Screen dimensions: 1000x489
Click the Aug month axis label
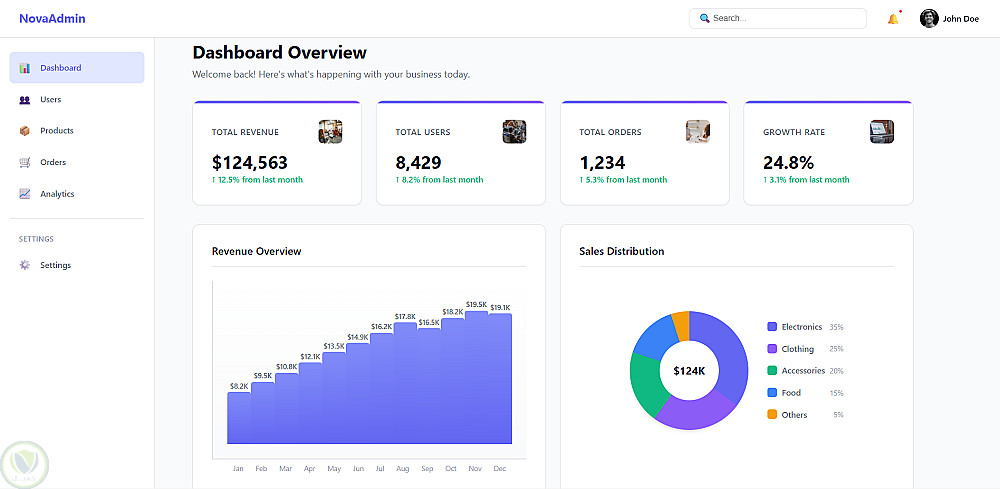(x=402, y=469)
